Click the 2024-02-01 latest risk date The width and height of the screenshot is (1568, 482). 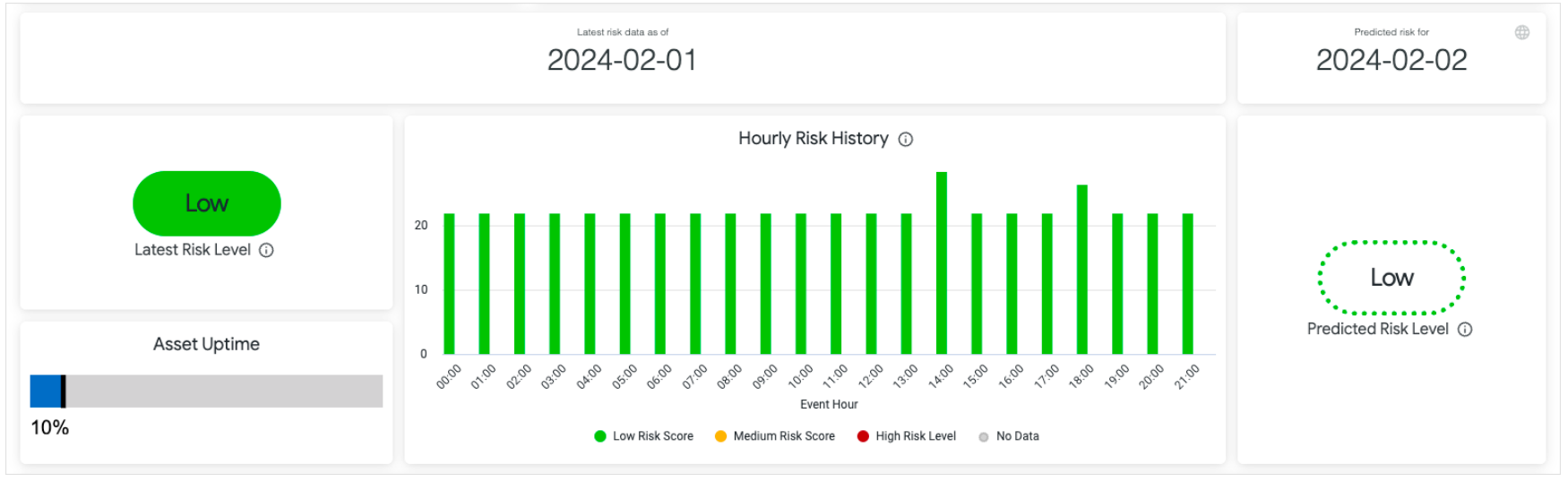coord(622,60)
